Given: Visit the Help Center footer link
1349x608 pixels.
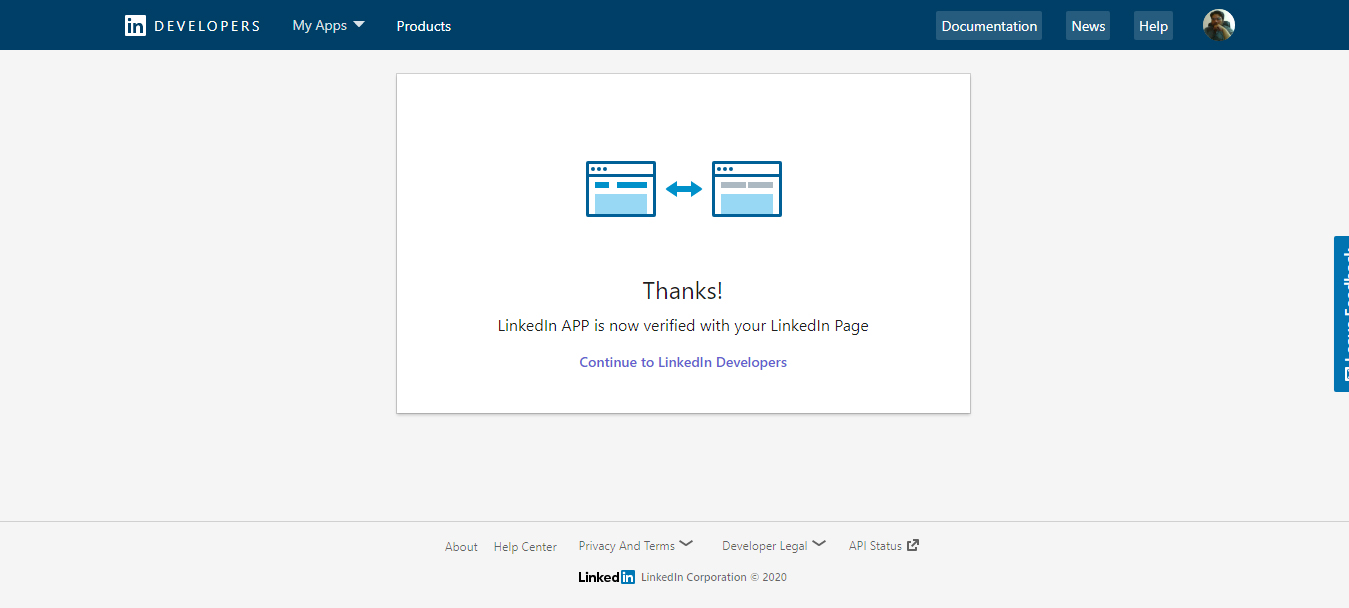Looking at the screenshot, I should pos(525,547).
